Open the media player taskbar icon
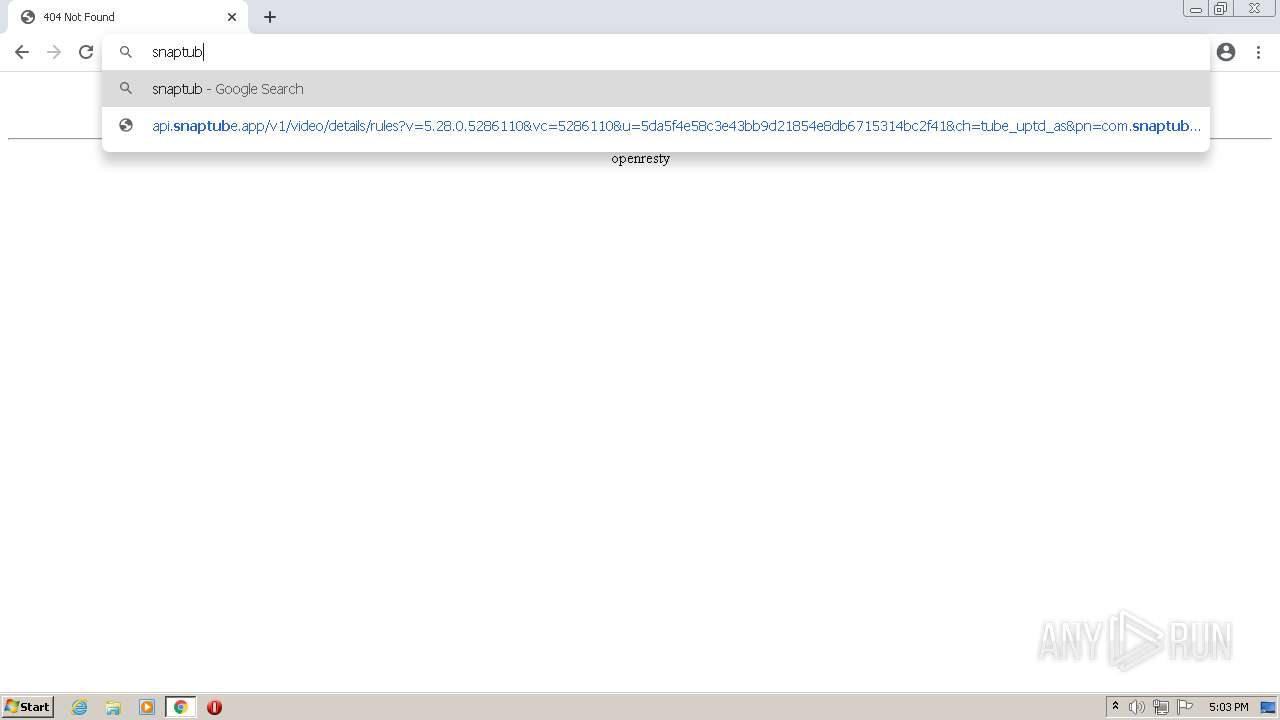The height and width of the screenshot is (720, 1280). (x=147, y=707)
